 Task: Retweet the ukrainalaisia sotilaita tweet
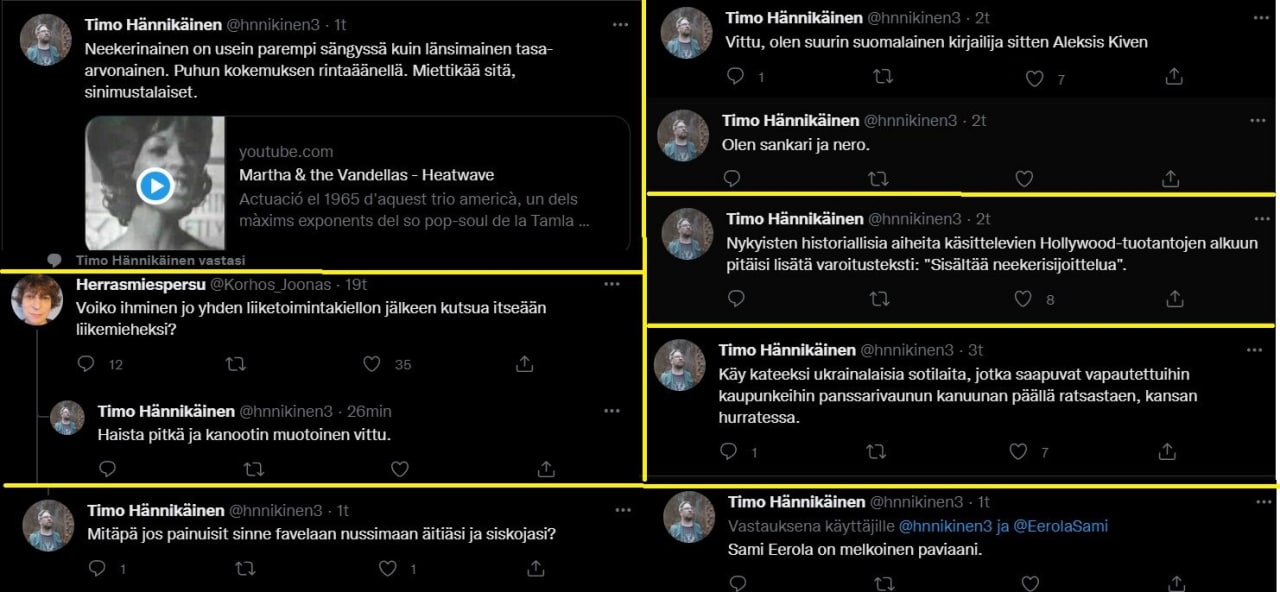click(x=876, y=452)
